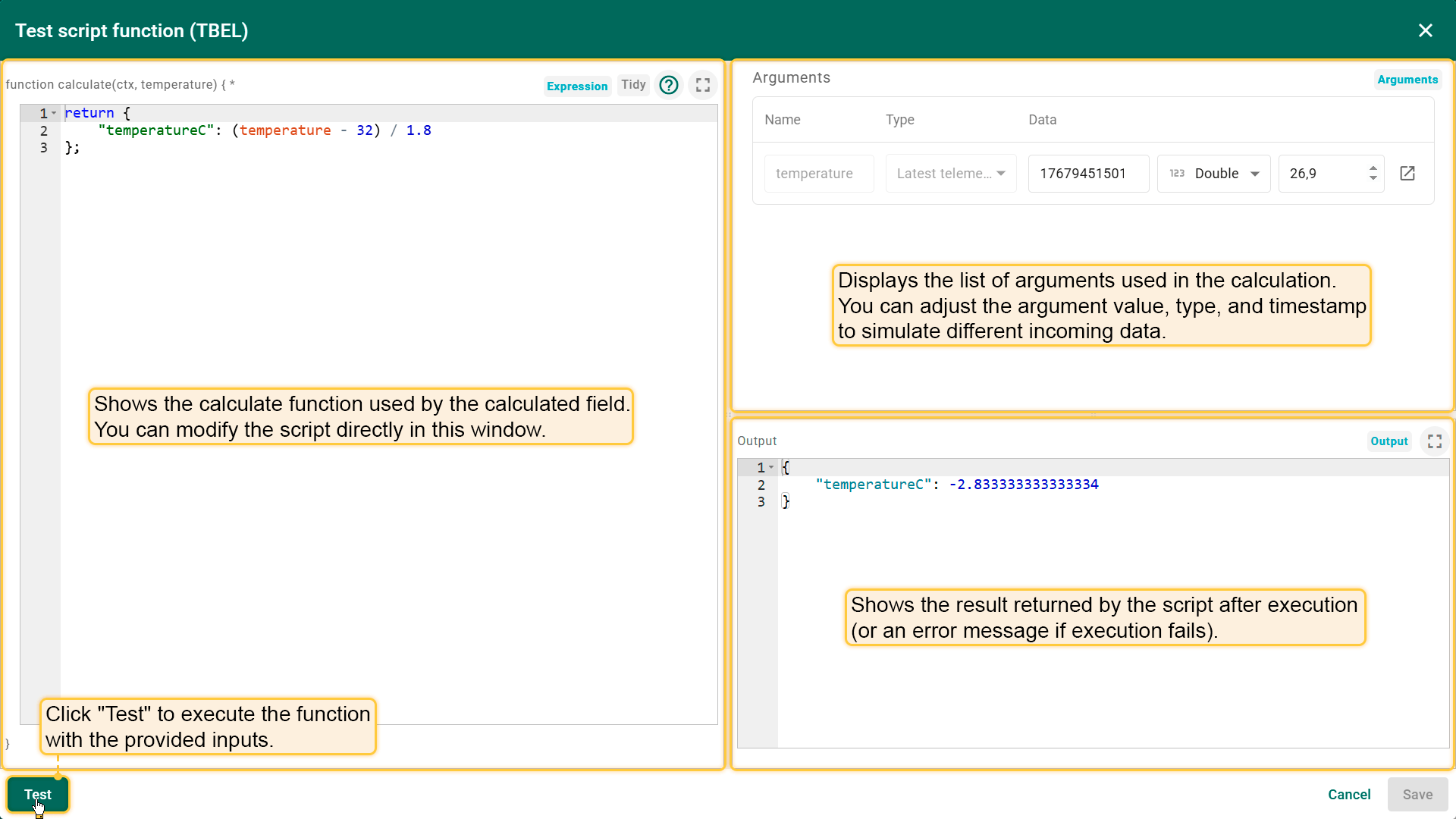Select the Arguments label tag
This screenshot has height=819, width=1456.
click(1407, 80)
